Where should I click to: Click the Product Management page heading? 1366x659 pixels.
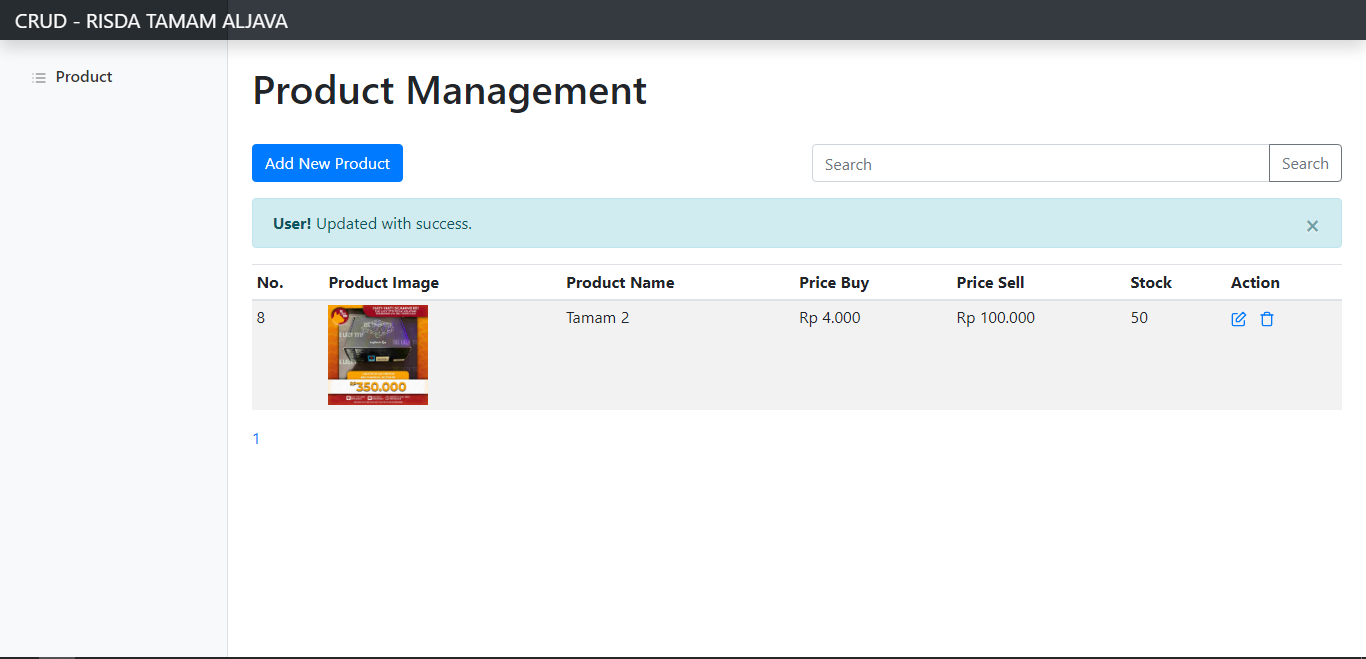(x=449, y=91)
